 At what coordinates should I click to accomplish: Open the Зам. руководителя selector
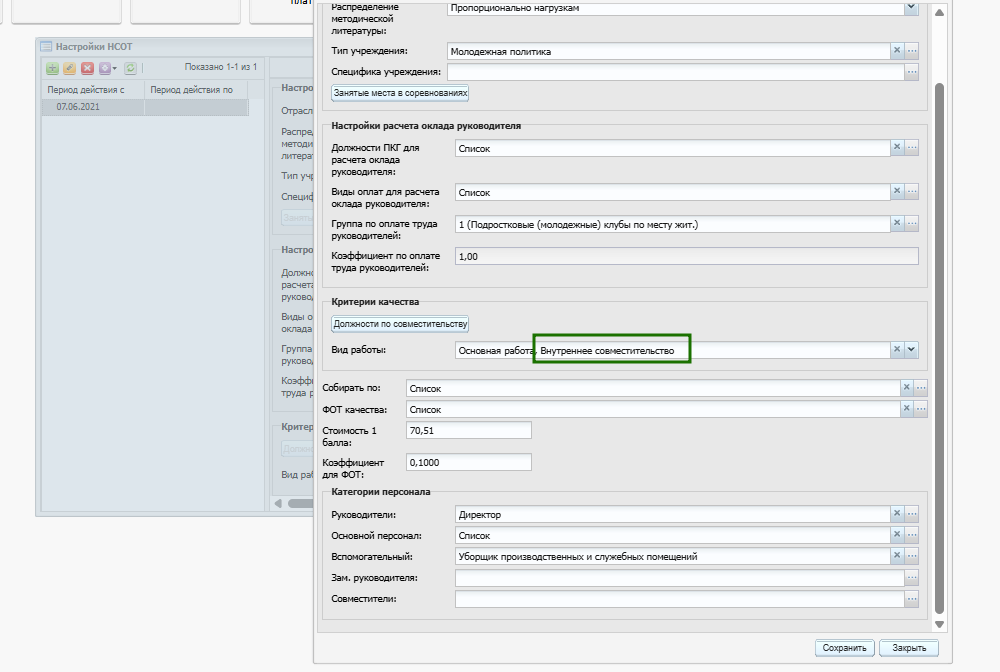pyautogui.click(x=912, y=578)
